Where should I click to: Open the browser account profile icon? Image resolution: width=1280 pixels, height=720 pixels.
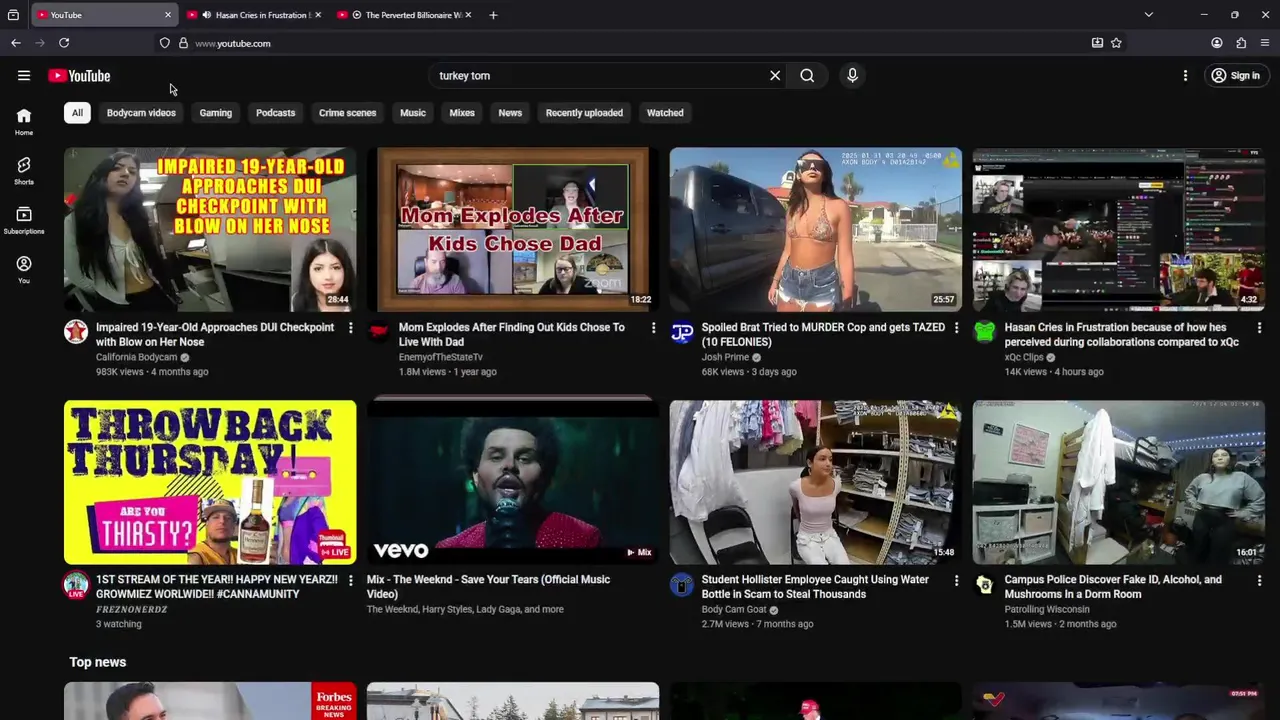click(1217, 43)
